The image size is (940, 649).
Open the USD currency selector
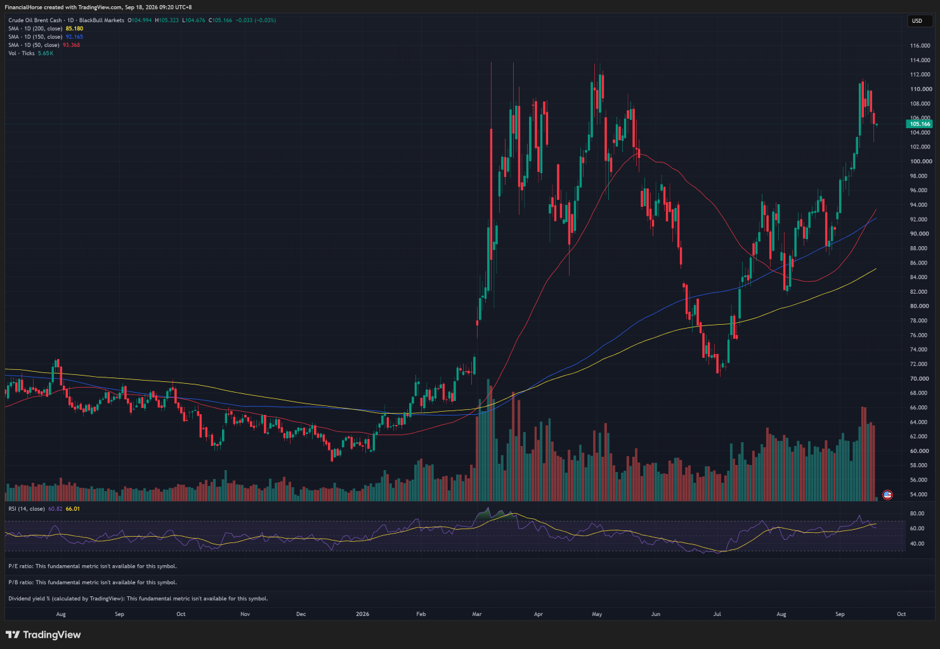(917, 21)
